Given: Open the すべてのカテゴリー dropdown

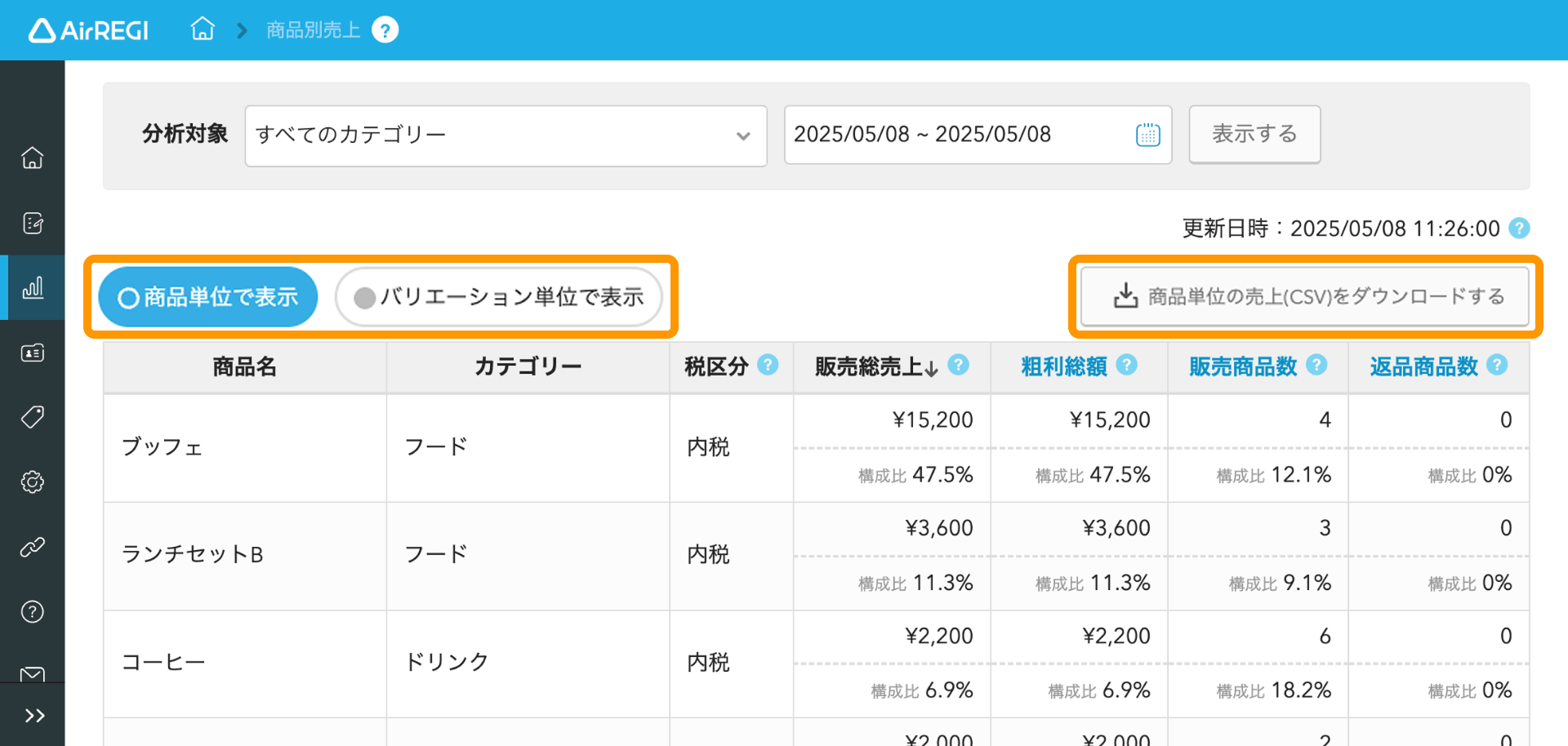Looking at the screenshot, I should click(x=506, y=135).
